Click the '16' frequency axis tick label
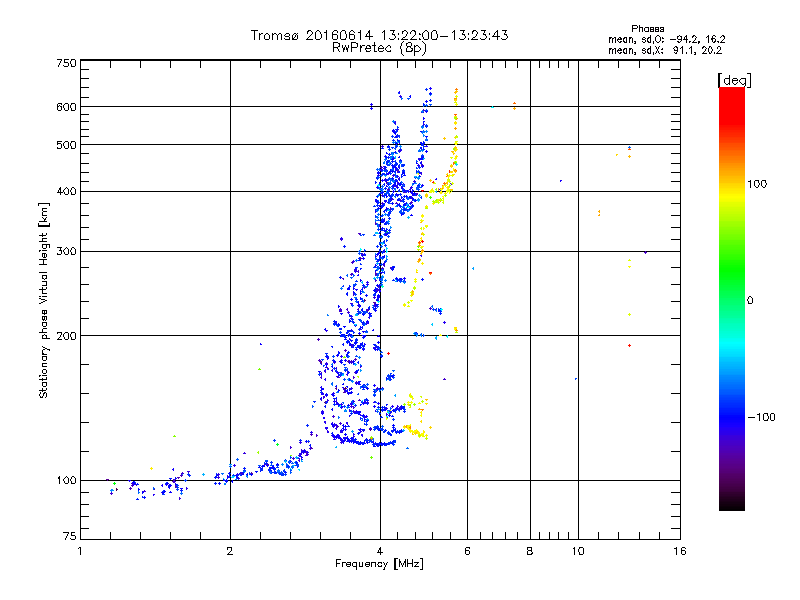The width and height of the screenshot is (800, 600). pos(680,551)
